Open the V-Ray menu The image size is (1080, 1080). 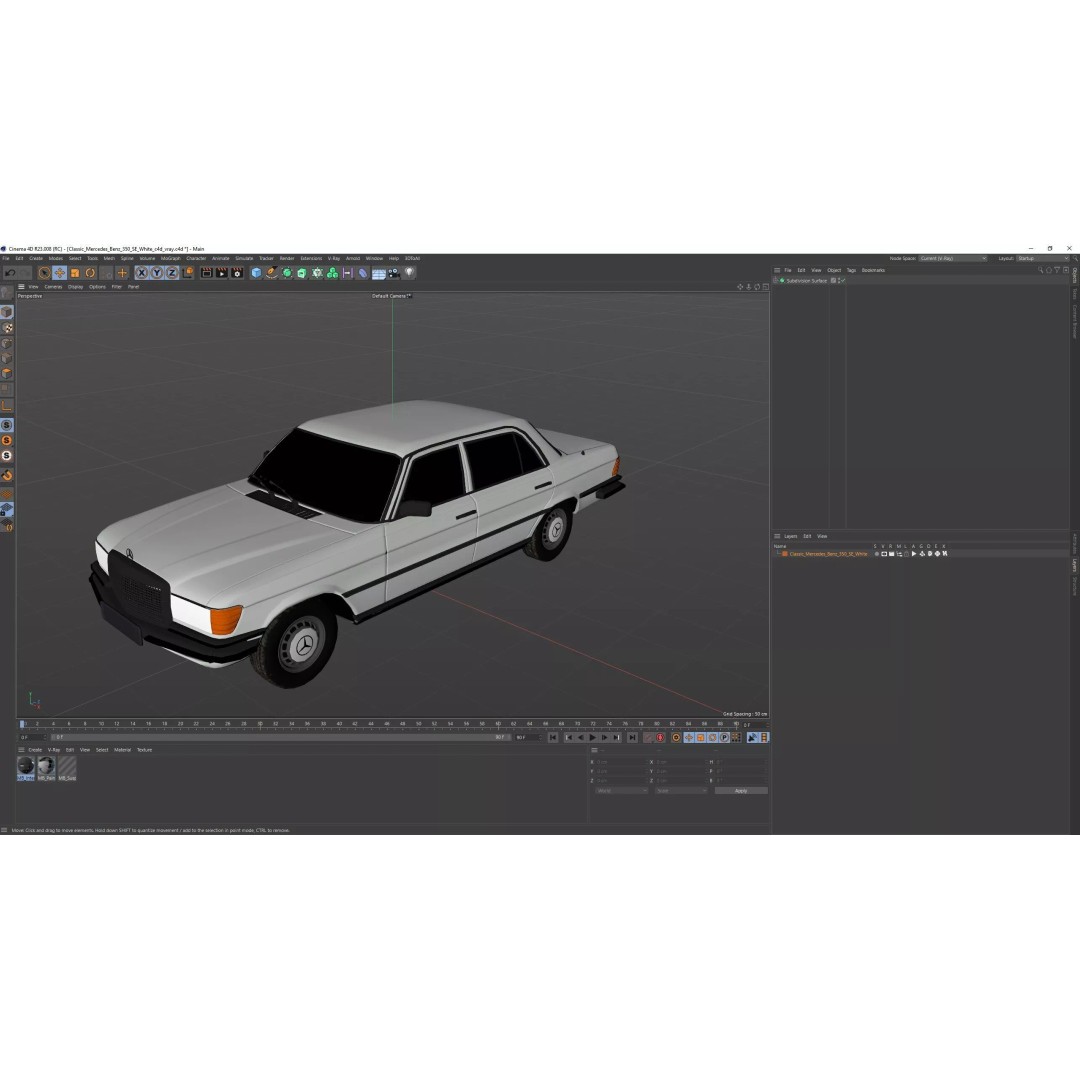click(x=333, y=258)
